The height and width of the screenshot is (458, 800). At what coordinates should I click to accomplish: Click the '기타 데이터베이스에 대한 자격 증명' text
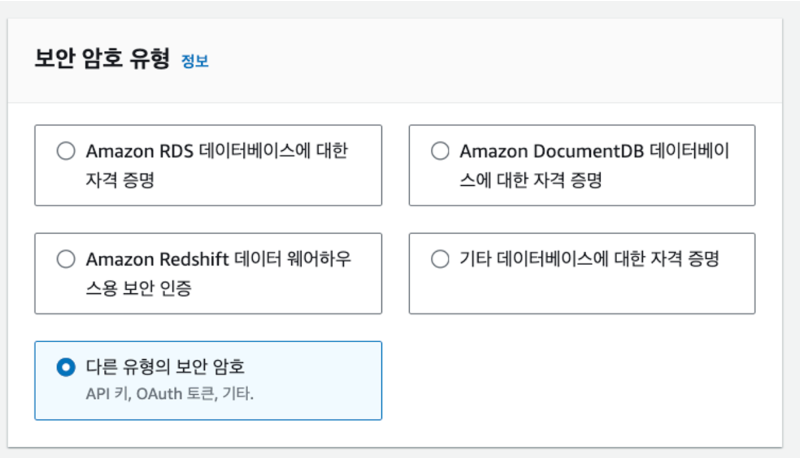point(589,259)
